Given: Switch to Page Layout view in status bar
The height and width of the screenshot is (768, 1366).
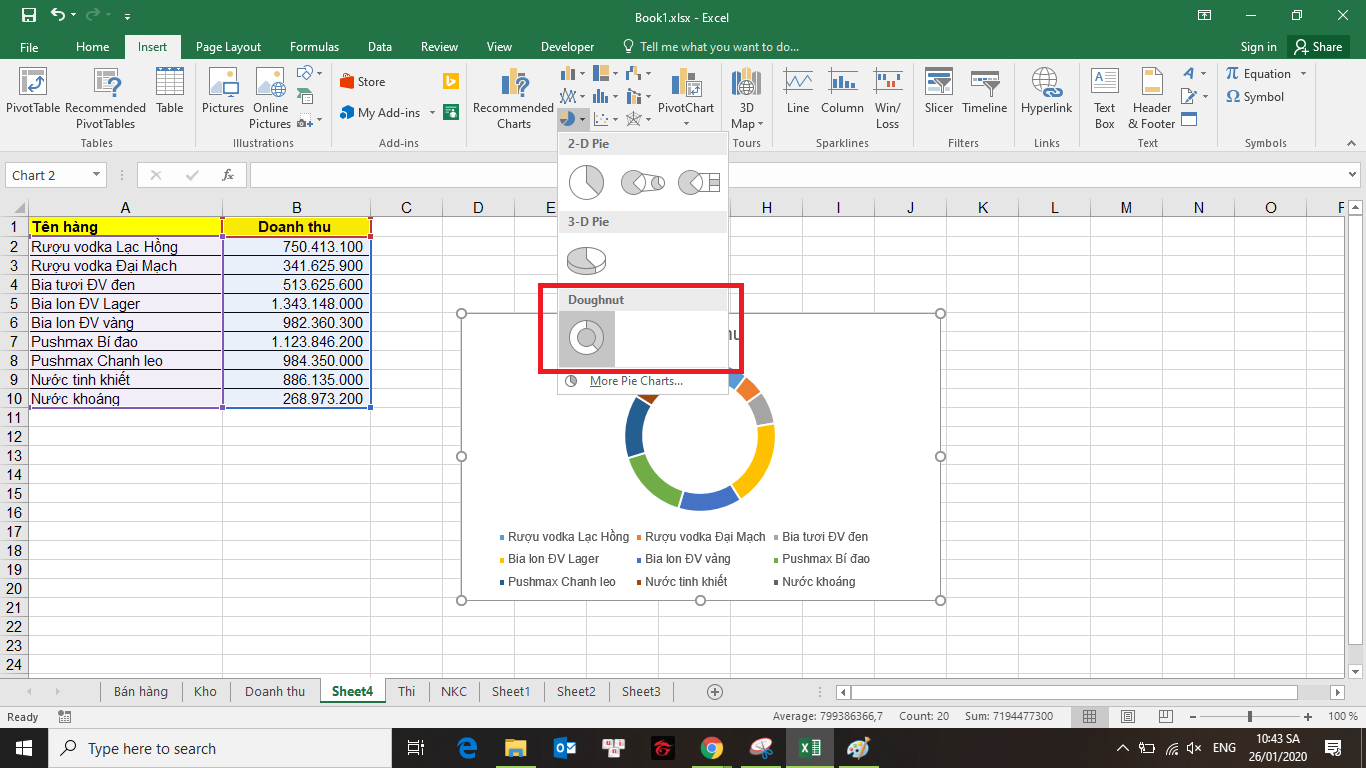Looking at the screenshot, I should click(x=1128, y=717).
